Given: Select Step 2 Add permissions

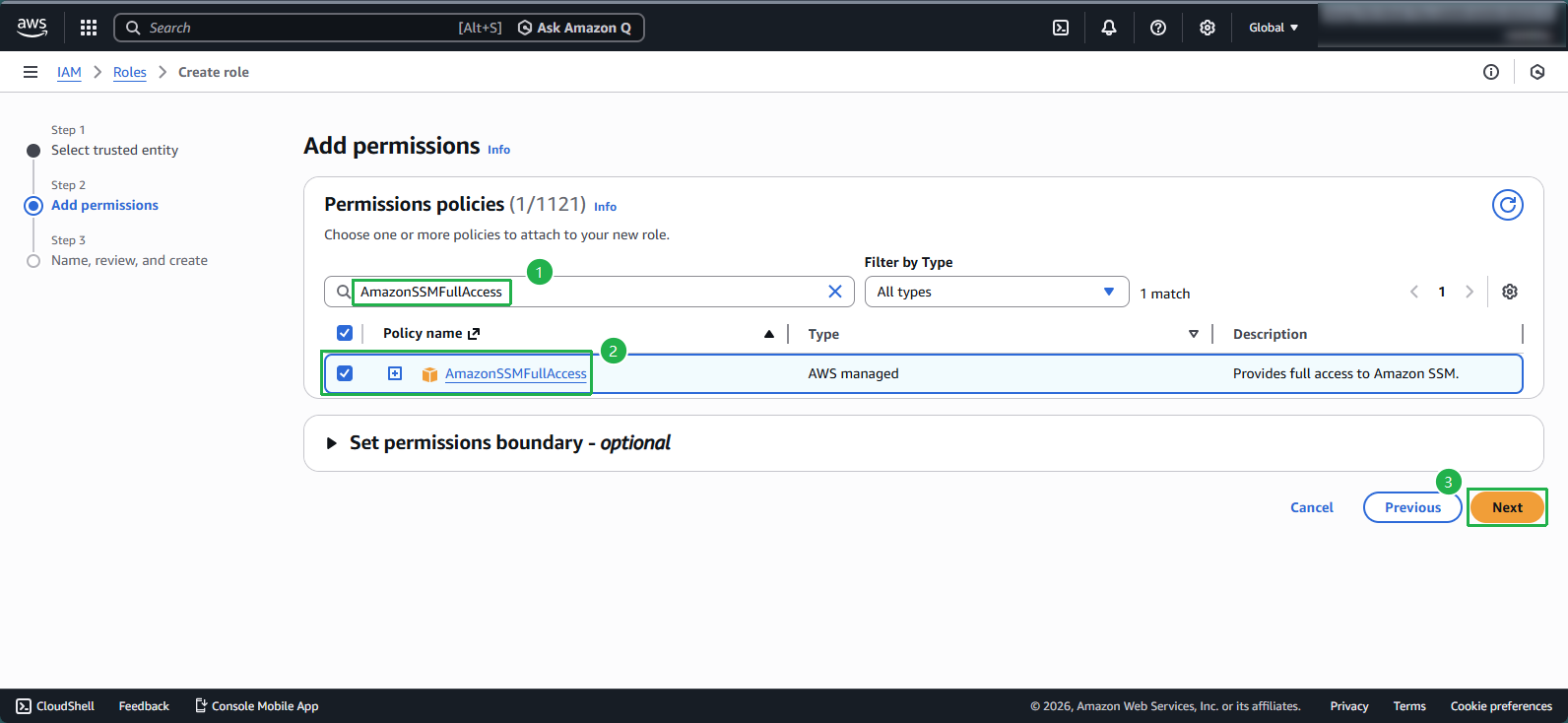Looking at the screenshot, I should 104,205.
